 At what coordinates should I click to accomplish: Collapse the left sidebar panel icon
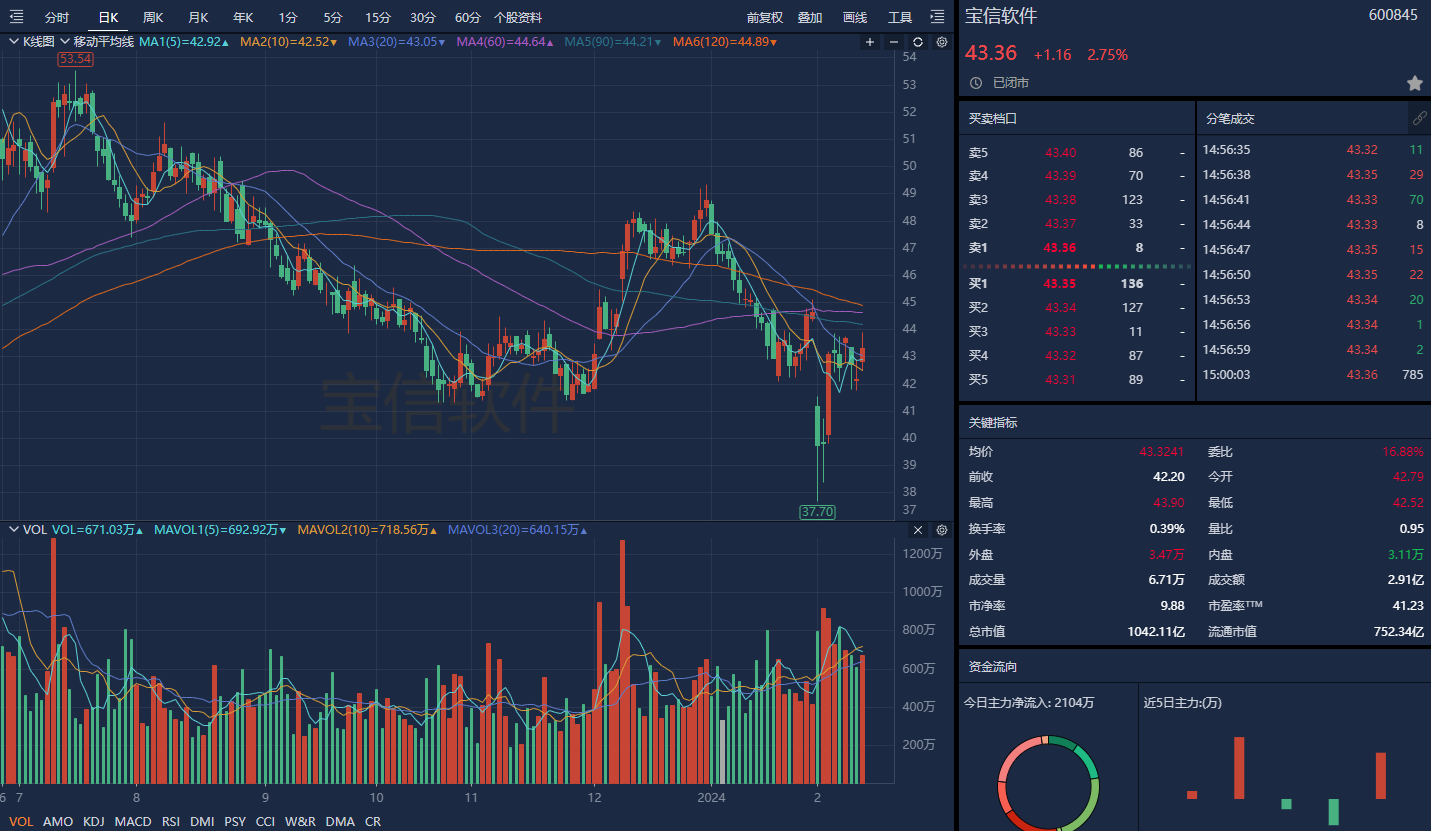[x=16, y=17]
